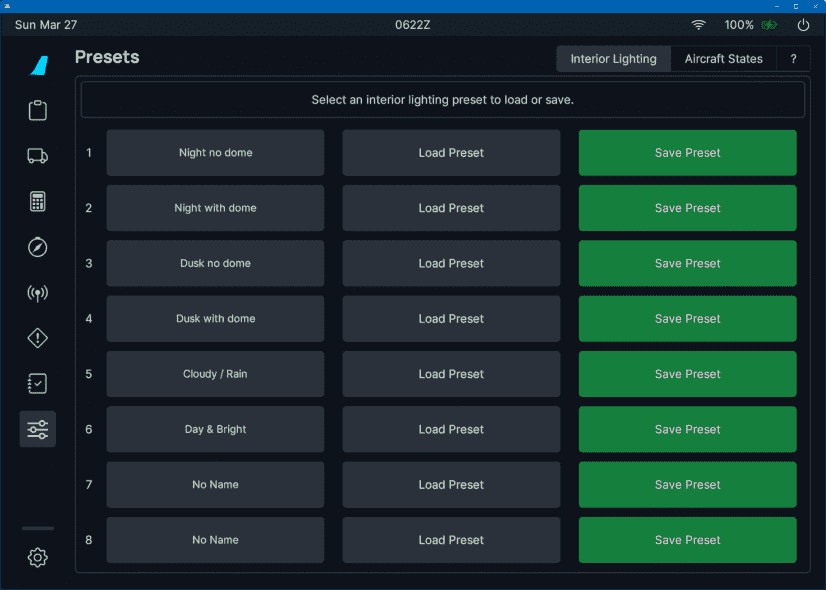Load Preset for Day & Bright
This screenshot has height=590, width=826.
coord(451,429)
